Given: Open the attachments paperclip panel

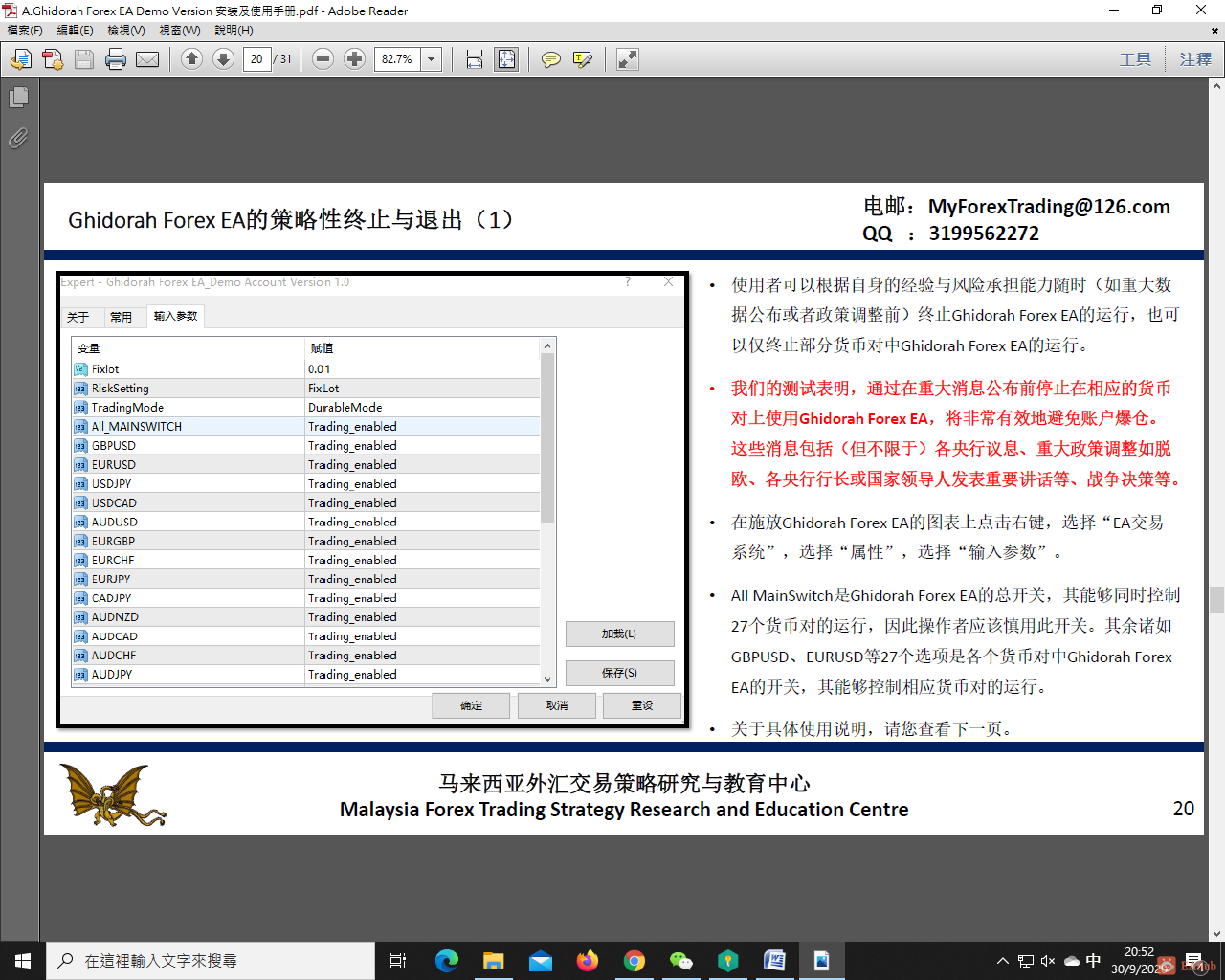Looking at the screenshot, I should pos(18,139).
